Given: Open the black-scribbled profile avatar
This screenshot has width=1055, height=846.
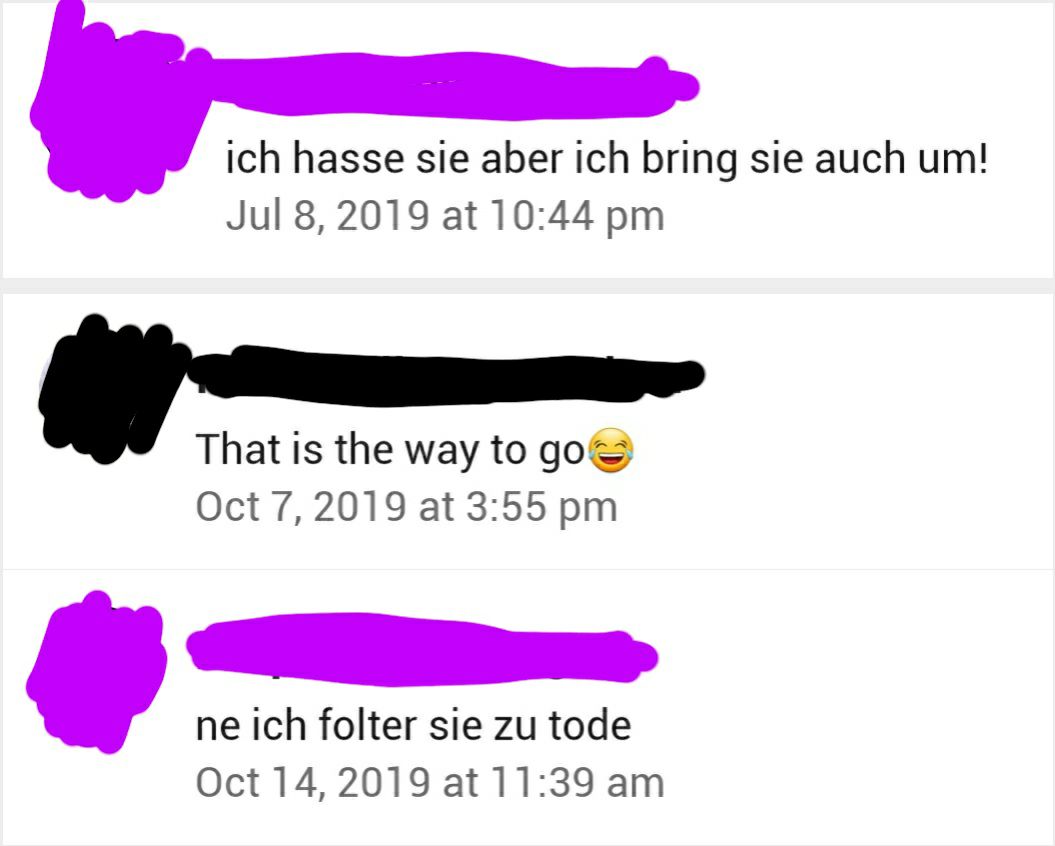Looking at the screenshot, I should [111, 389].
